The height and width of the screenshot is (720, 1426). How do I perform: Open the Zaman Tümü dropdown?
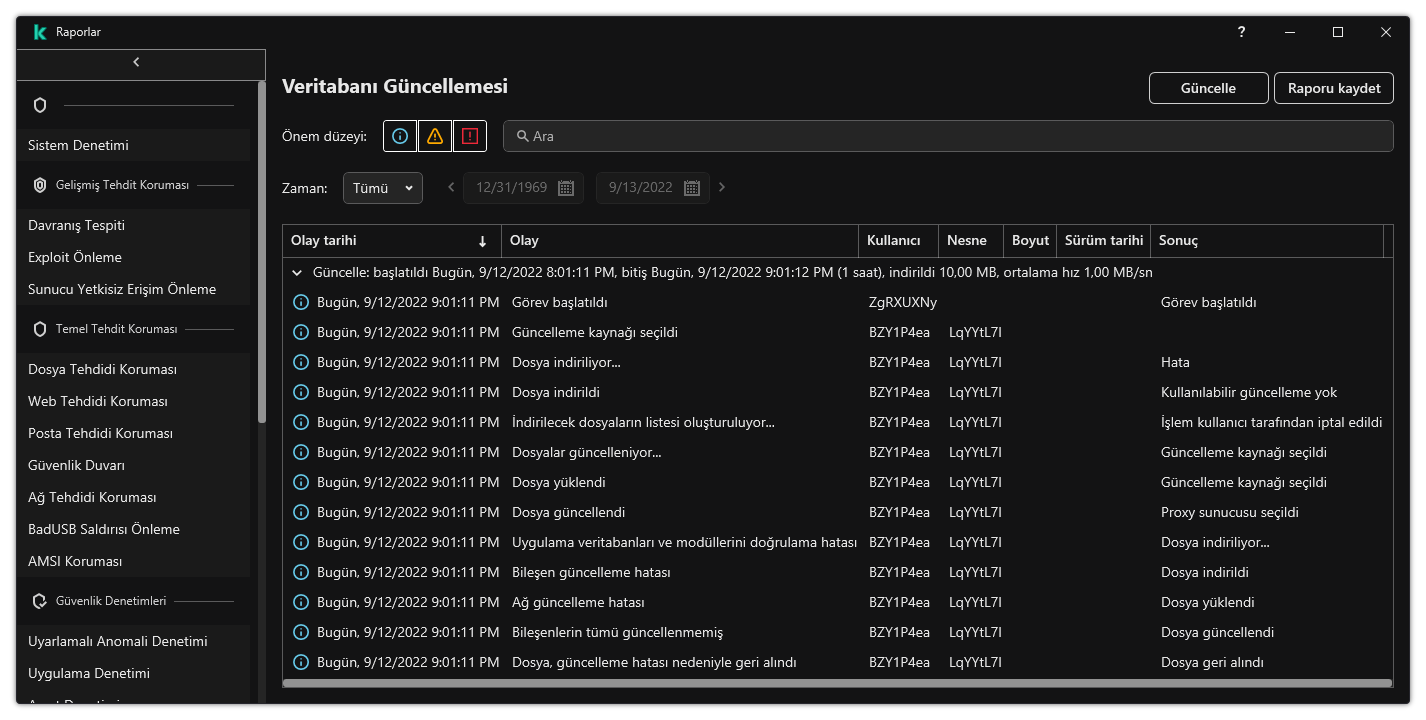pos(383,188)
